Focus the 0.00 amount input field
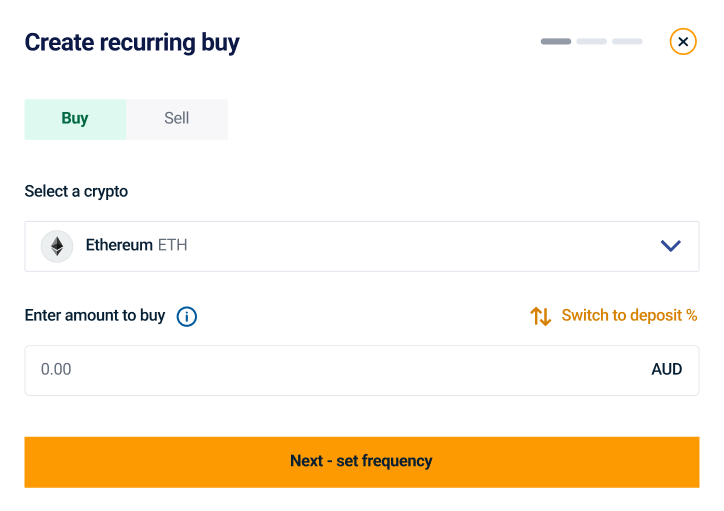 click(330, 370)
